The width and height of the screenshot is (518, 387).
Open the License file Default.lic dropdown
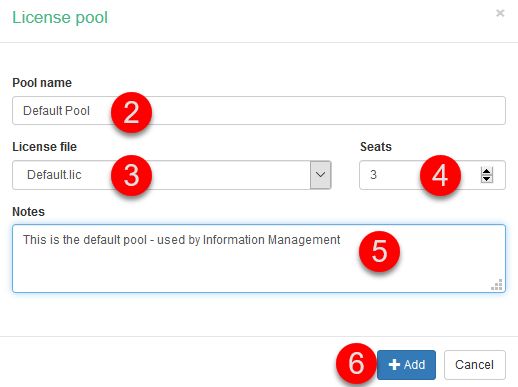[172, 175]
